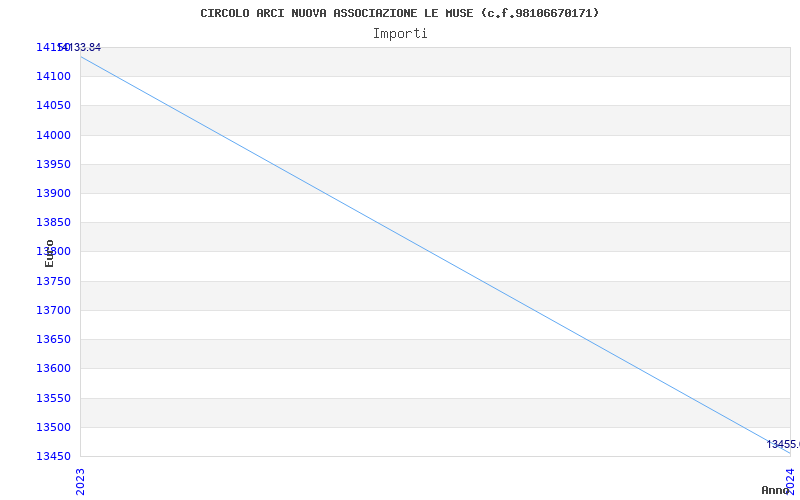Click the Importi subtitle

pos(399,34)
